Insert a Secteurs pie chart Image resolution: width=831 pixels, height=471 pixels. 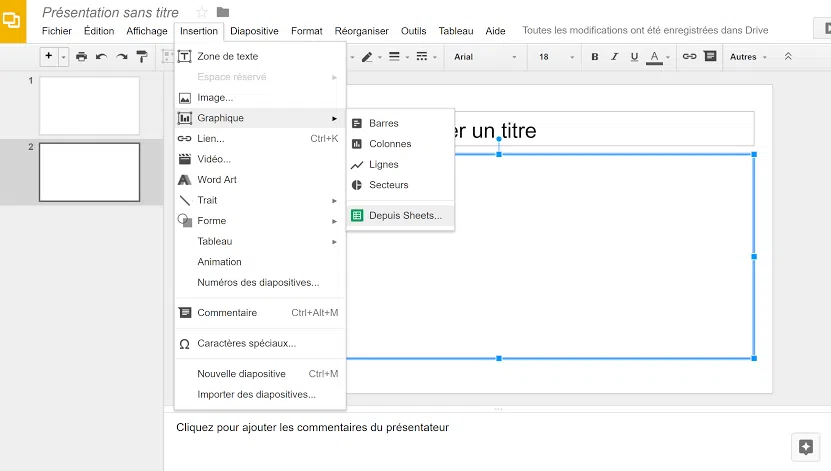[x=401, y=185]
